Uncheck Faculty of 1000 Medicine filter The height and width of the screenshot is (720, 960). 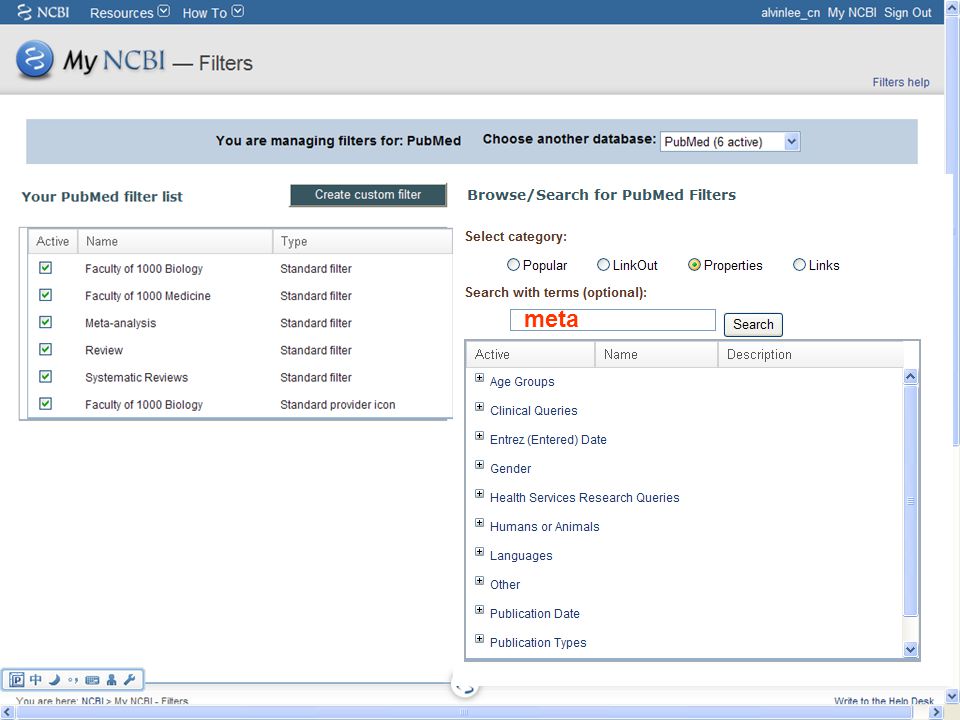[45, 295]
